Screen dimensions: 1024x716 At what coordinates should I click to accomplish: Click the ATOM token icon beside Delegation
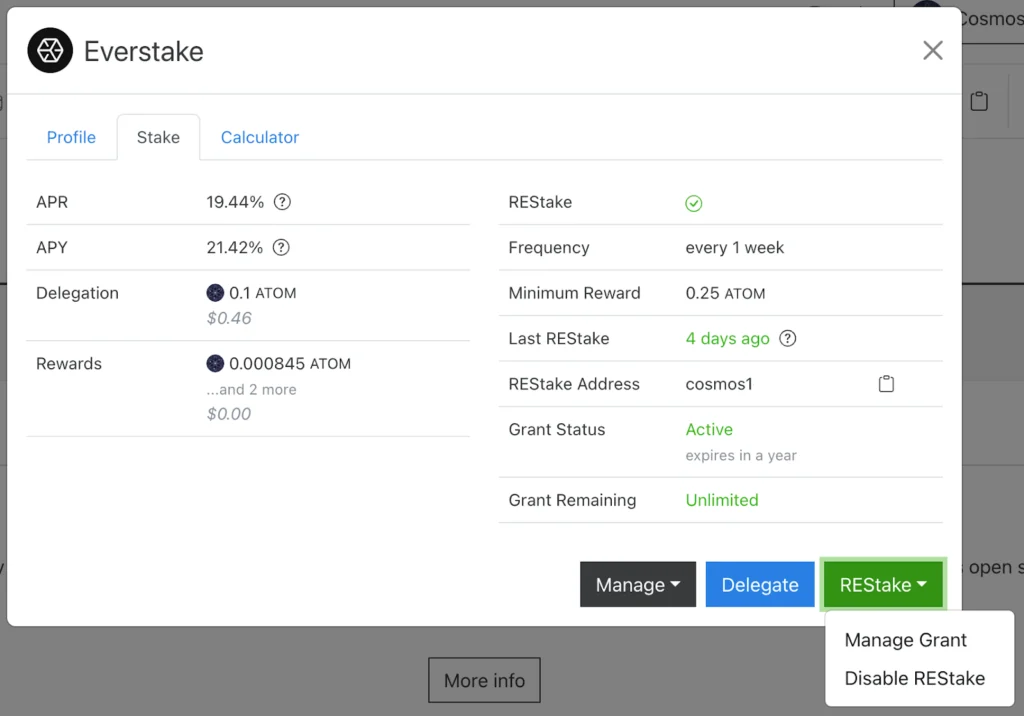point(215,293)
